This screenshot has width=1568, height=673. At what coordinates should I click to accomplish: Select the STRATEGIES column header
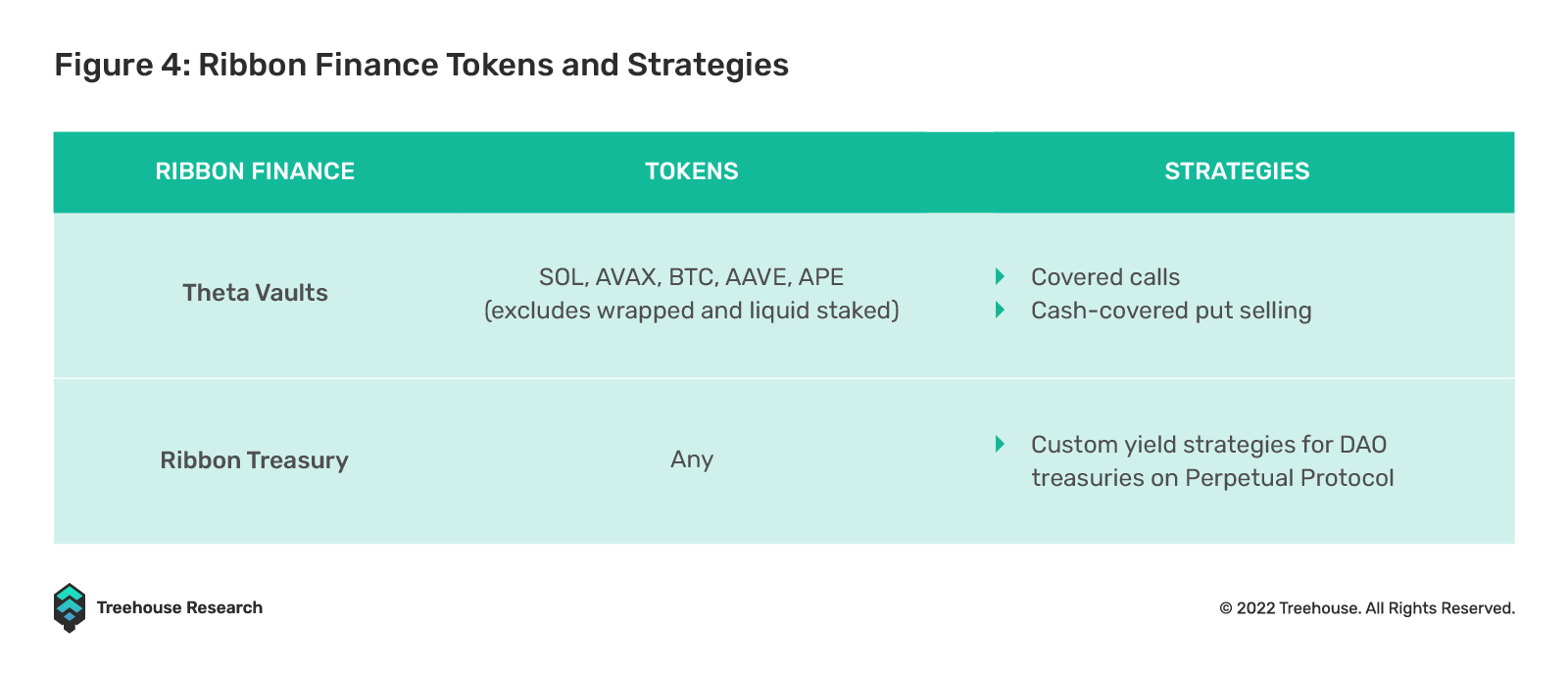tap(1237, 171)
